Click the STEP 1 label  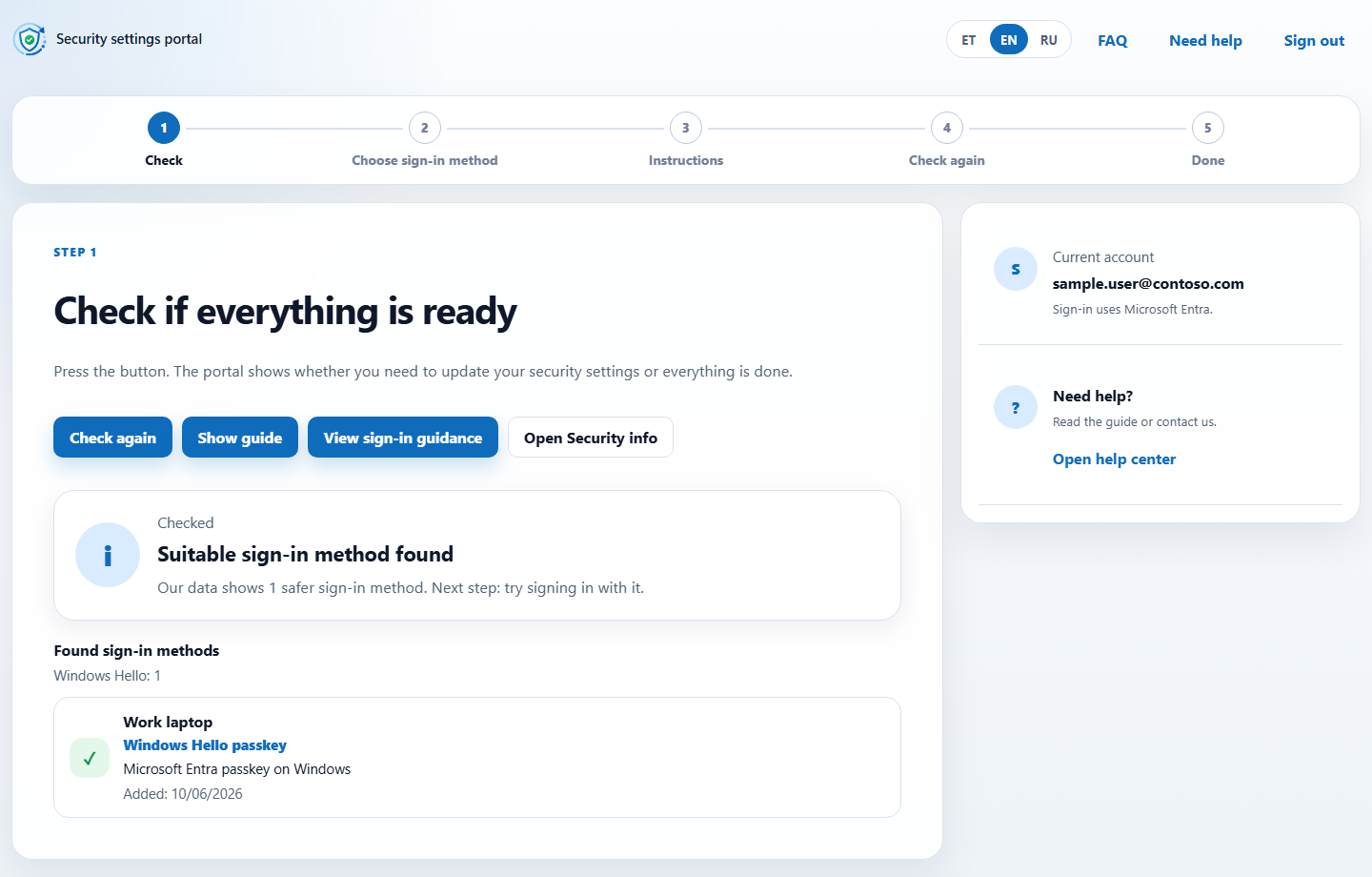coord(75,253)
